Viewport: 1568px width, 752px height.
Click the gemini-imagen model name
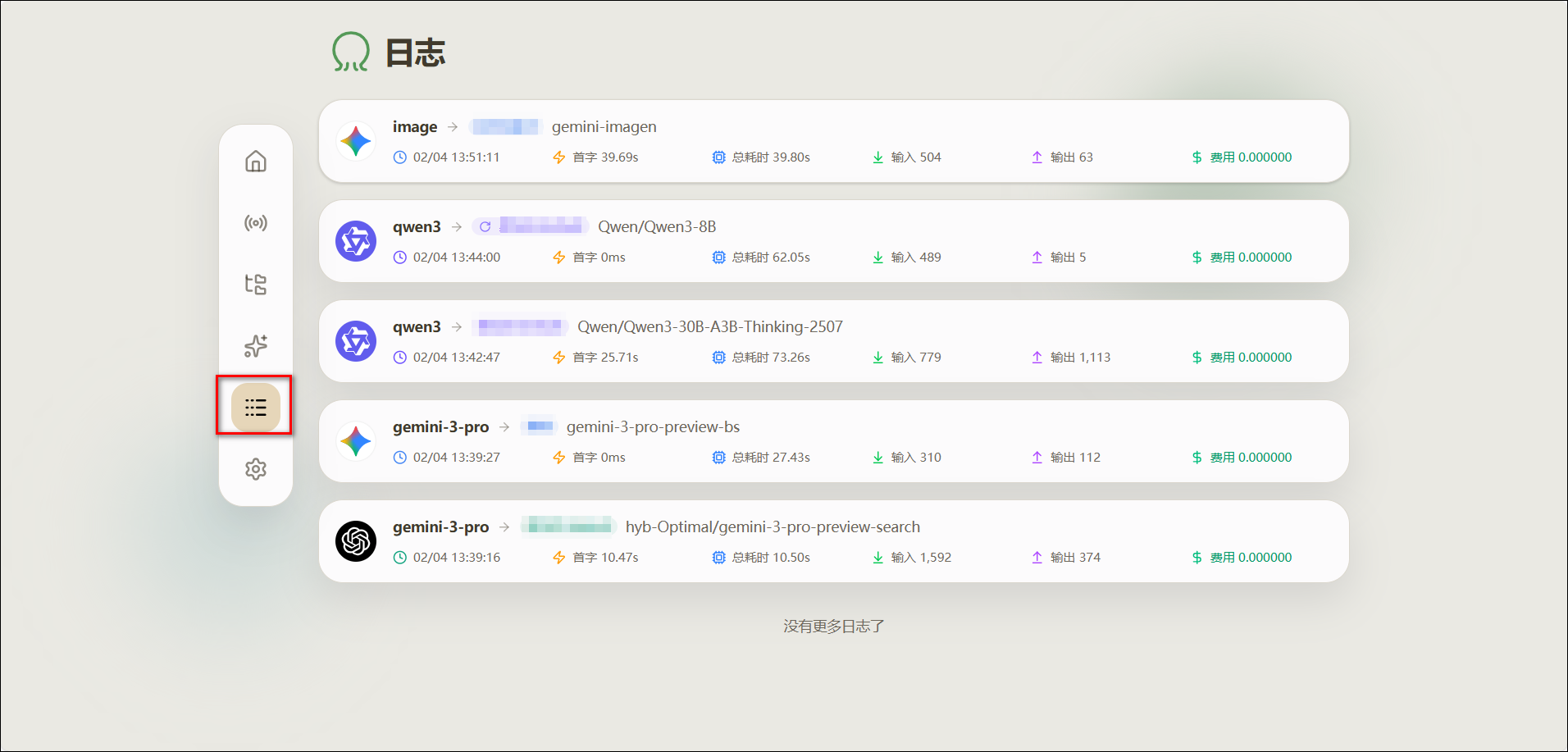coord(604,127)
